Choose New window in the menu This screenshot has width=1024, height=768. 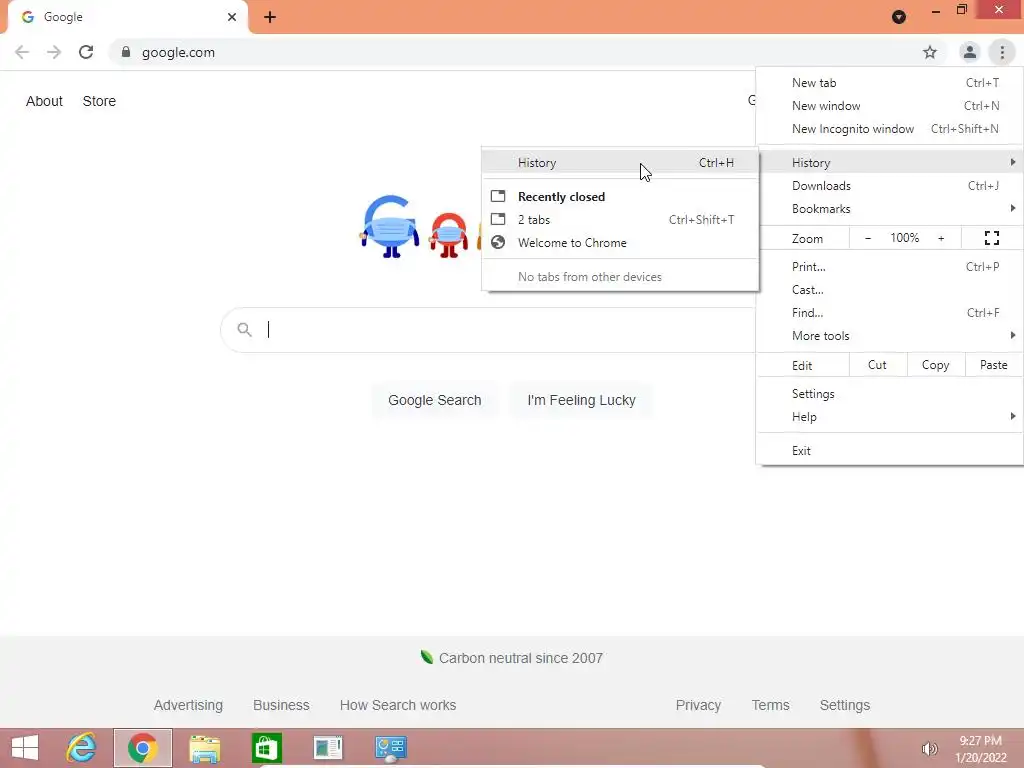pos(889,106)
